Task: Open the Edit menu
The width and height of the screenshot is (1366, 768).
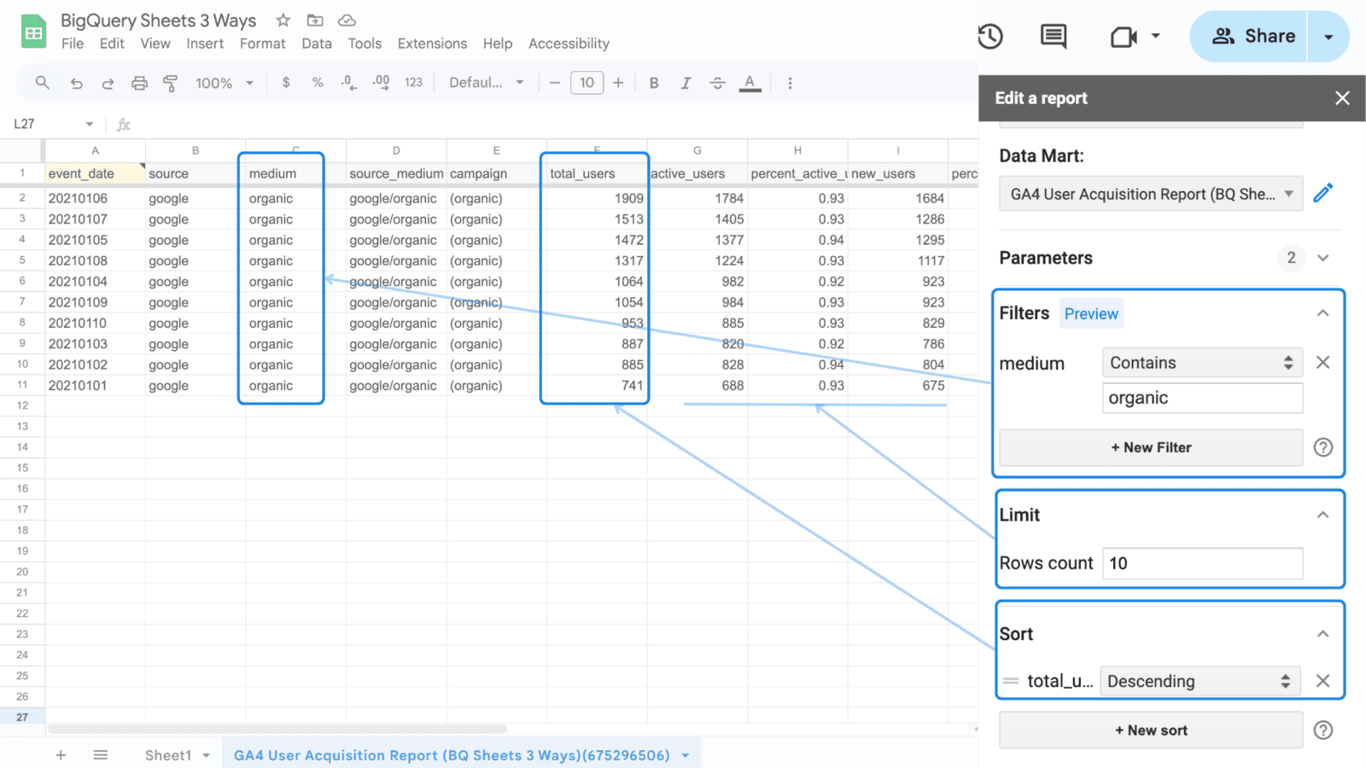Action: pyautogui.click(x=112, y=43)
